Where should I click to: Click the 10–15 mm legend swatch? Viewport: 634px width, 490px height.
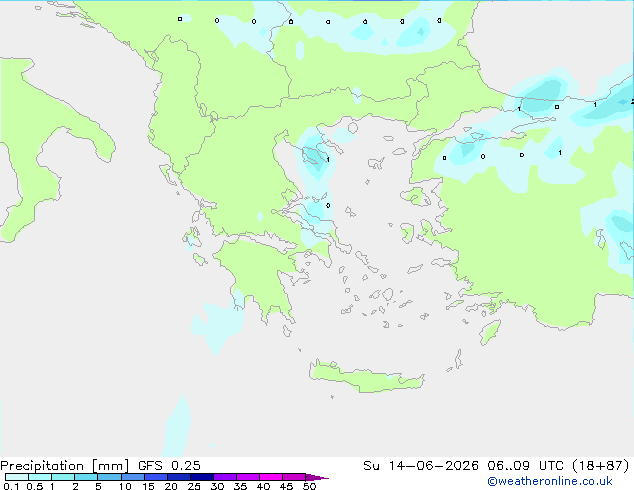coord(132,477)
